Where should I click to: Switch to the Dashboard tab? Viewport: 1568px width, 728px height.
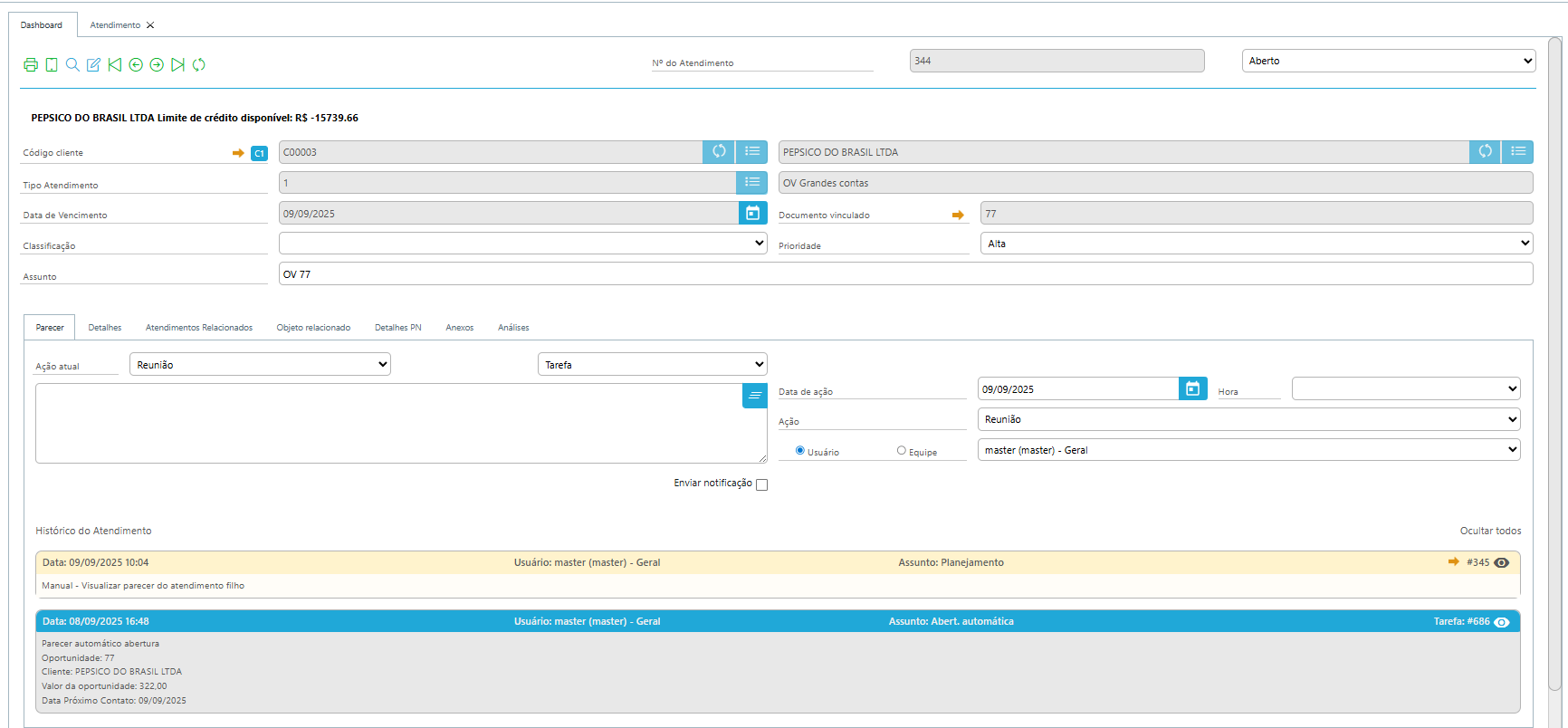pyautogui.click(x=42, y=25)
